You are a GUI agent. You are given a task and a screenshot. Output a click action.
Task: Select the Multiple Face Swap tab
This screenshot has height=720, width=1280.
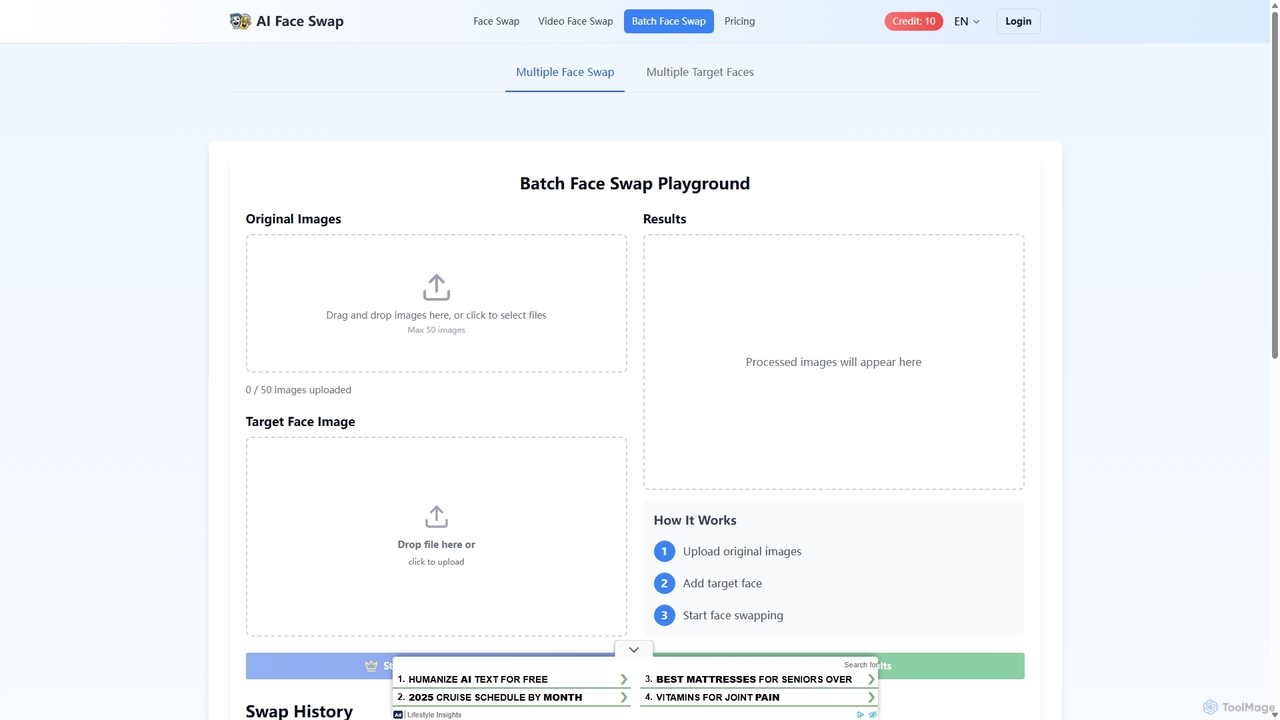(x=565, y=72)
